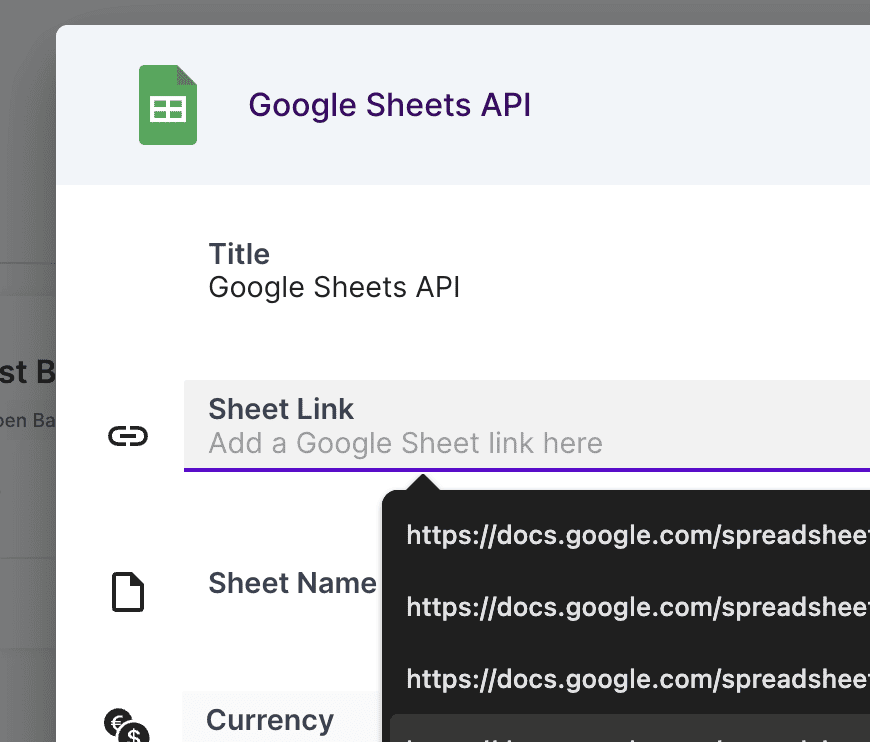Click the dimmed background to dismiss dialog
Viewport: 870px width, 742px height.
coord(27,150)
